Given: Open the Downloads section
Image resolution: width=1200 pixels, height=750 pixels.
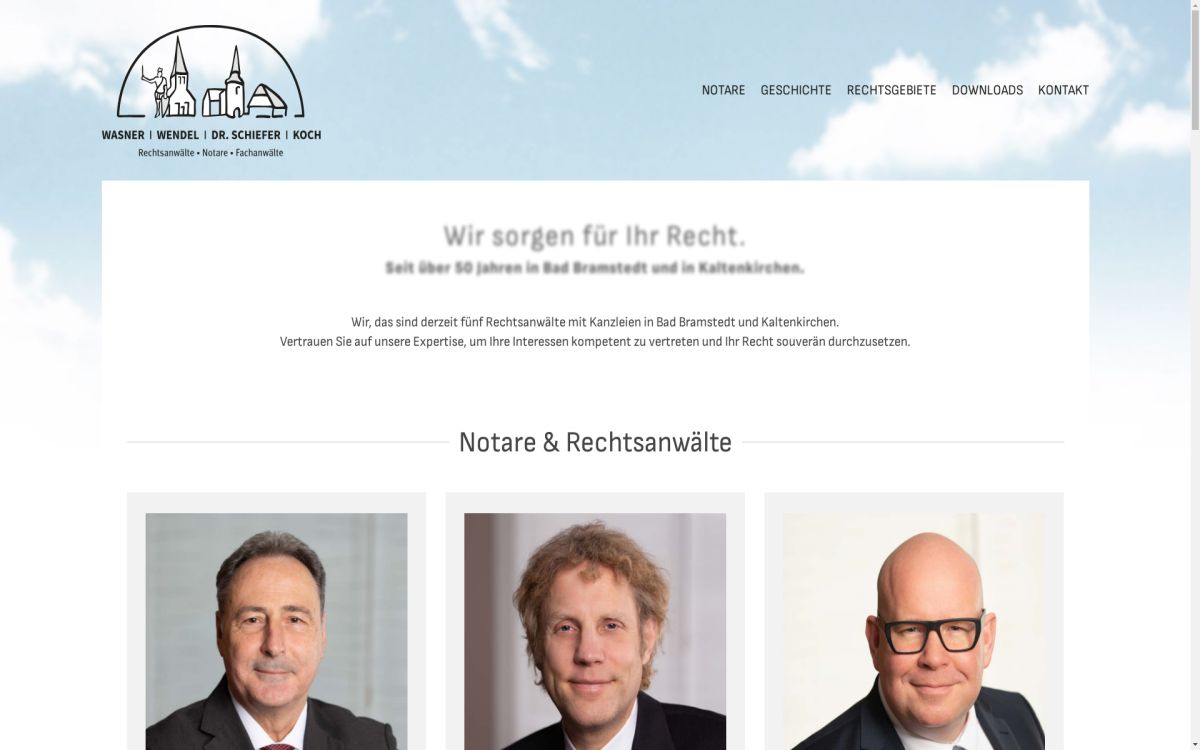Looking at the screenshot, I should 987,90.
